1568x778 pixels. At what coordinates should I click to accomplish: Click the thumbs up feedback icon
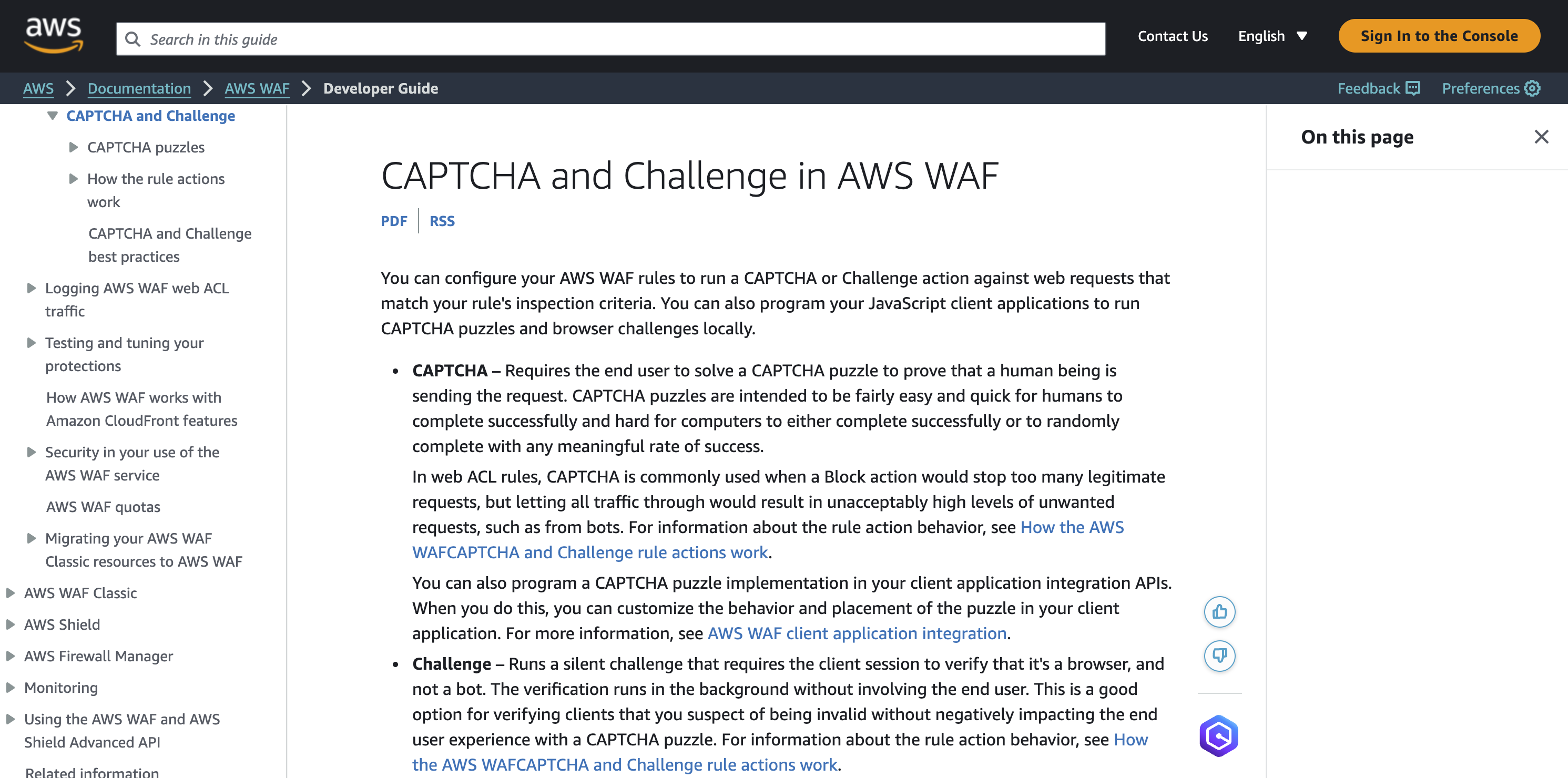pyautogui.click(x=1220, y=612)
